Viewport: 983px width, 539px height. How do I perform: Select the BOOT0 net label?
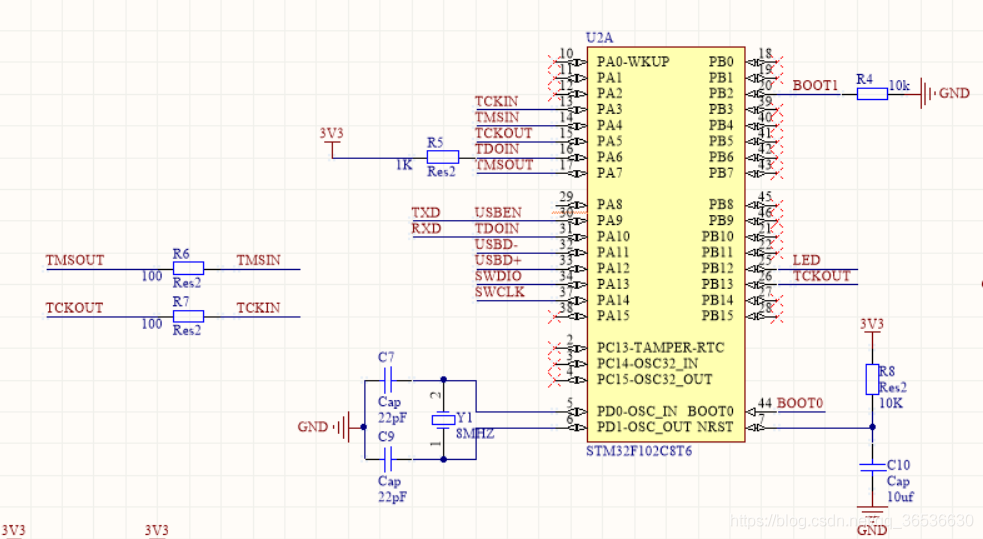click(800, 403)
